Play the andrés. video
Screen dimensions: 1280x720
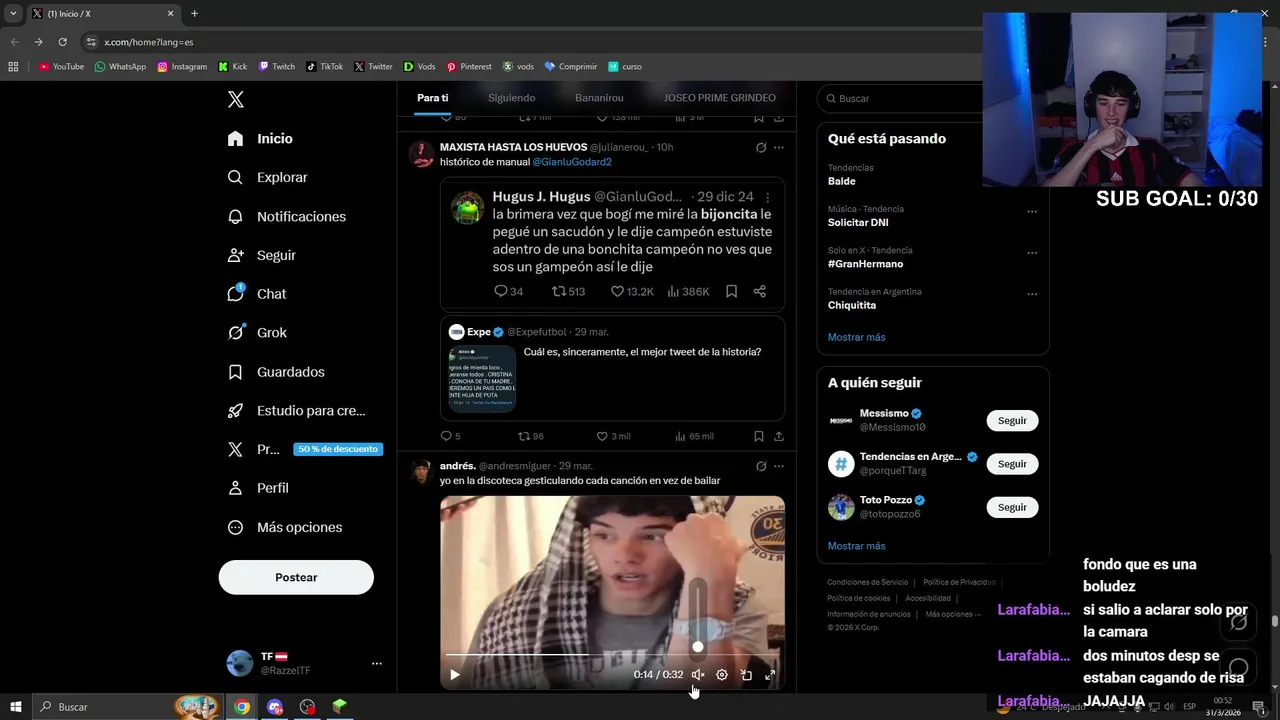click(455, 675)
